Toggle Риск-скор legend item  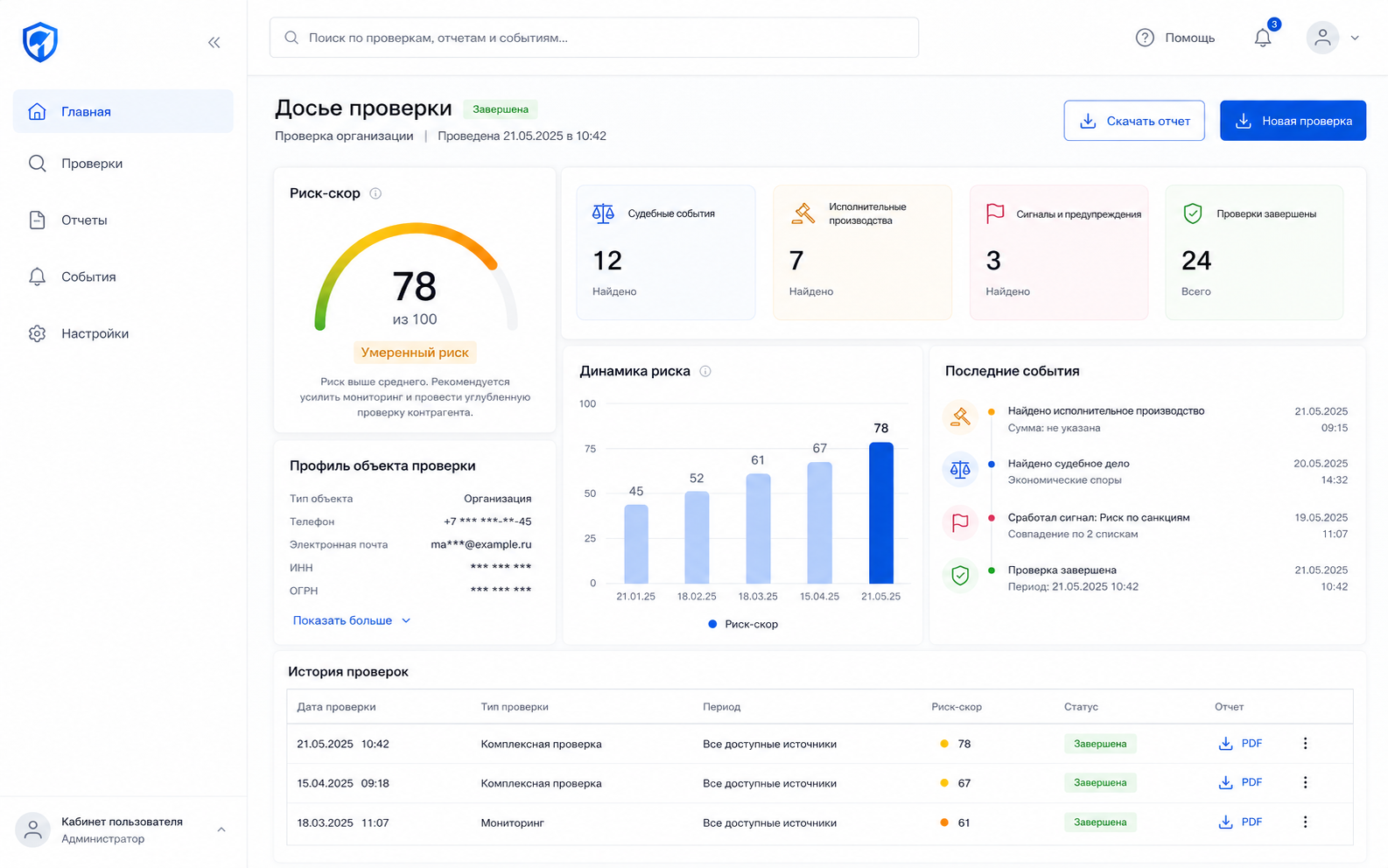coord(743,624)
